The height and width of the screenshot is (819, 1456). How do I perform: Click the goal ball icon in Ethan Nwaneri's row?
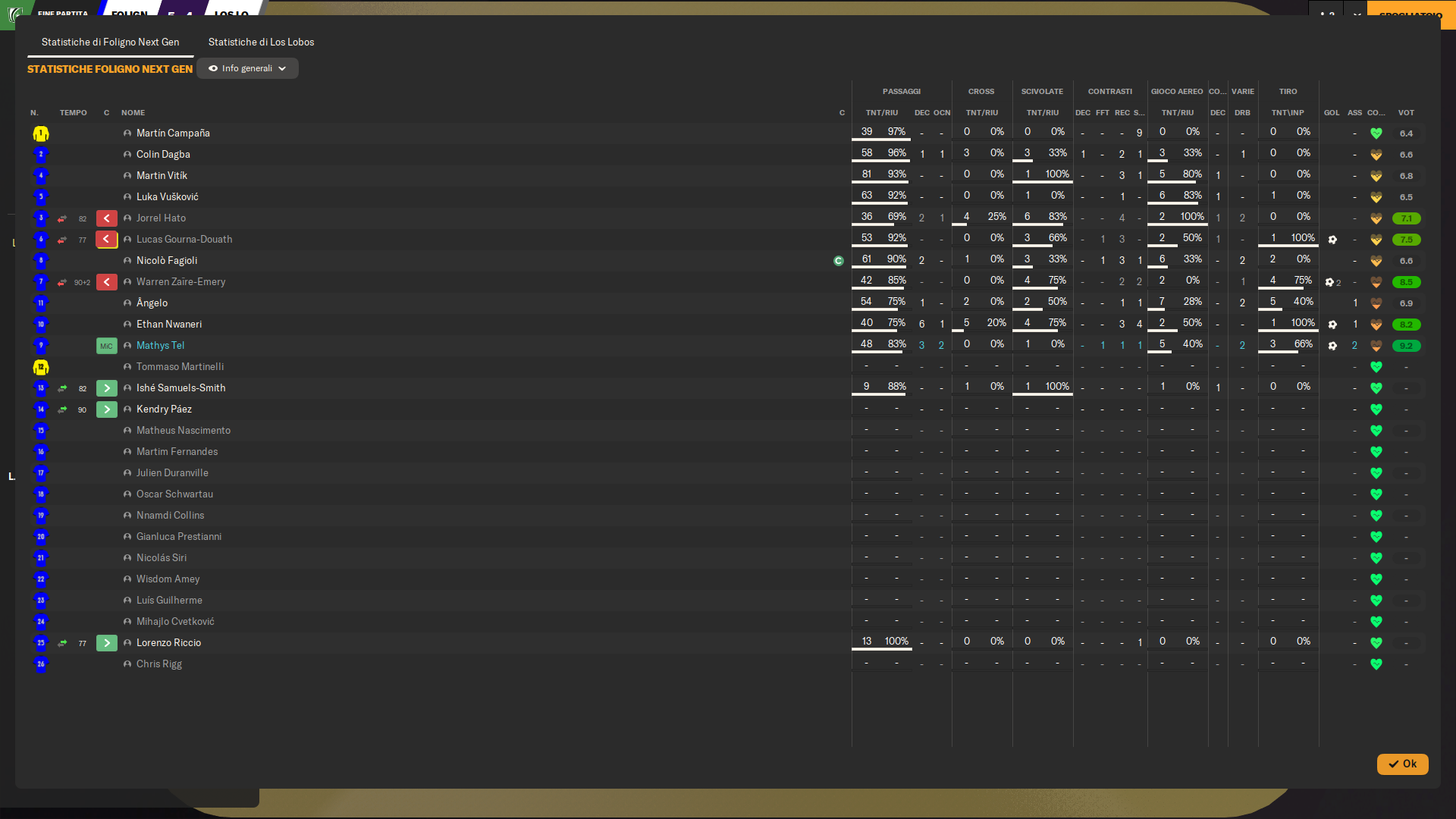click(1332, 325)
